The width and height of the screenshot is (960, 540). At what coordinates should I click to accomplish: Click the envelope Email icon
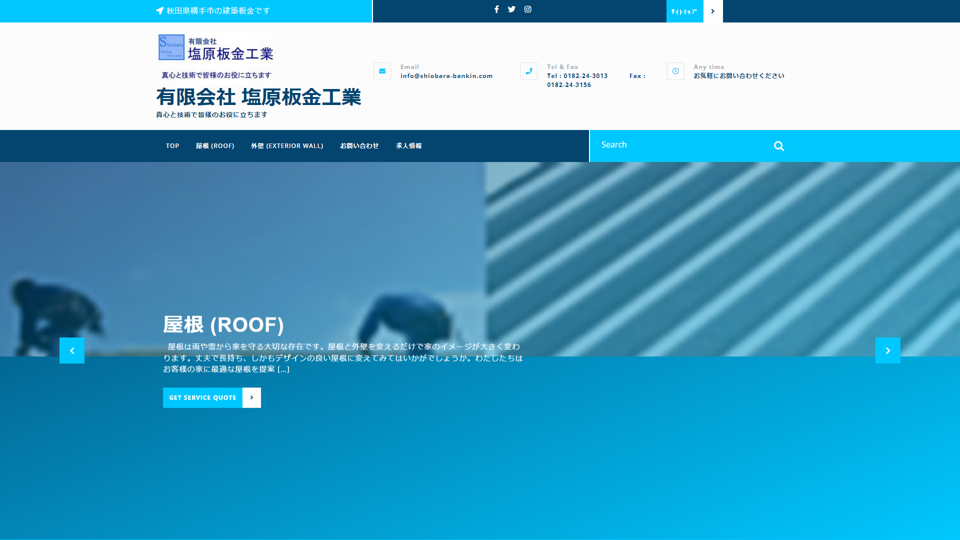(x=382, y=71)
